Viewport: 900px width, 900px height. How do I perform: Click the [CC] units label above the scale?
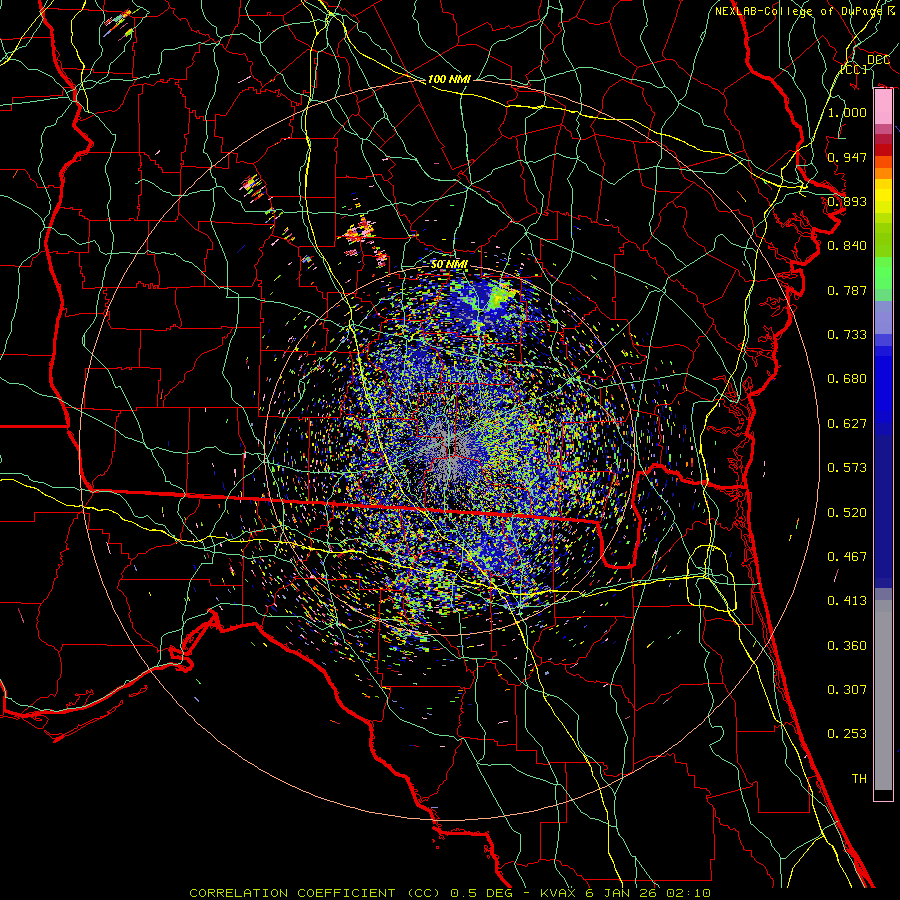(854, 69)
